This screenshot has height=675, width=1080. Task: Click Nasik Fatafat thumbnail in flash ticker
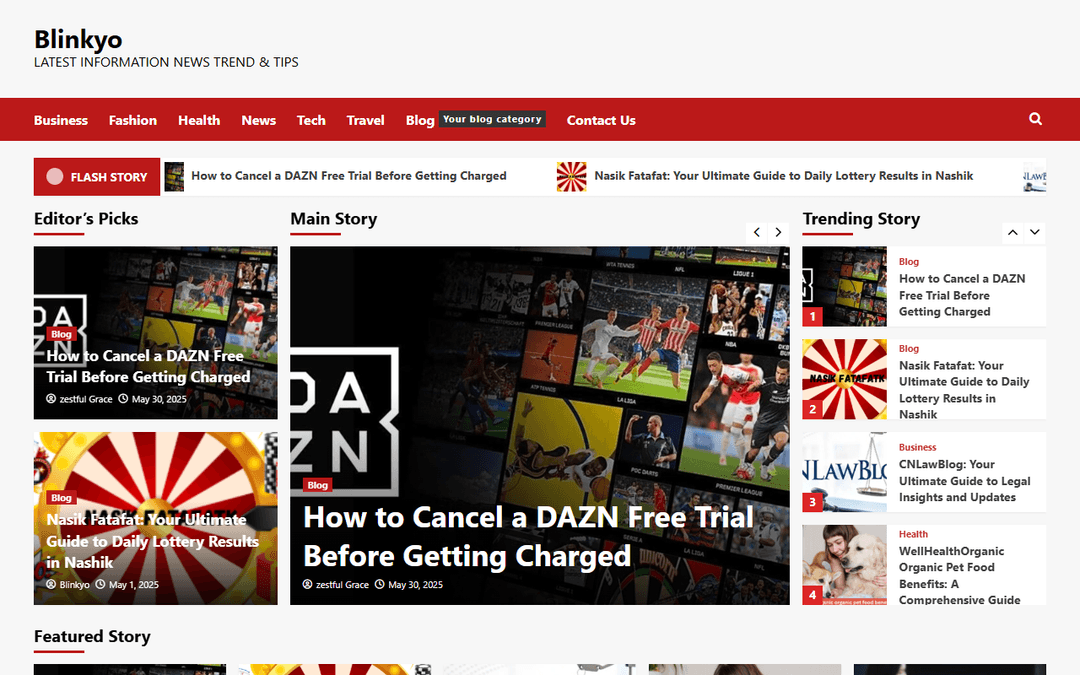(572, 176)
